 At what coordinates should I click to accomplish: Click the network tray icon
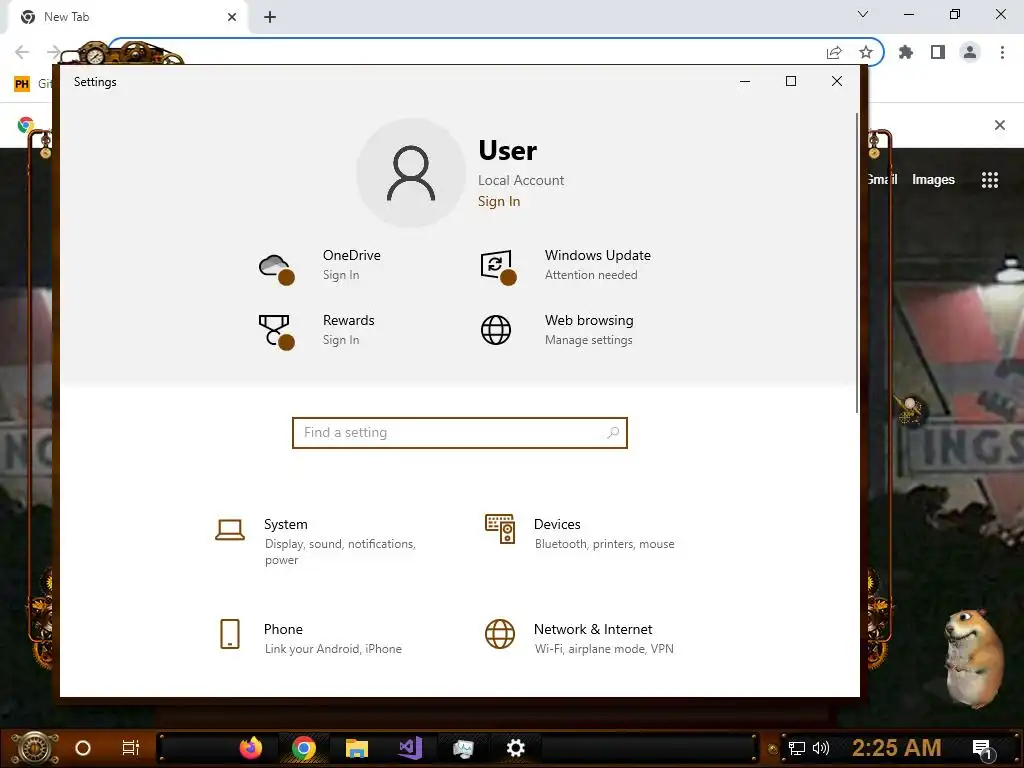pos(797,748)
